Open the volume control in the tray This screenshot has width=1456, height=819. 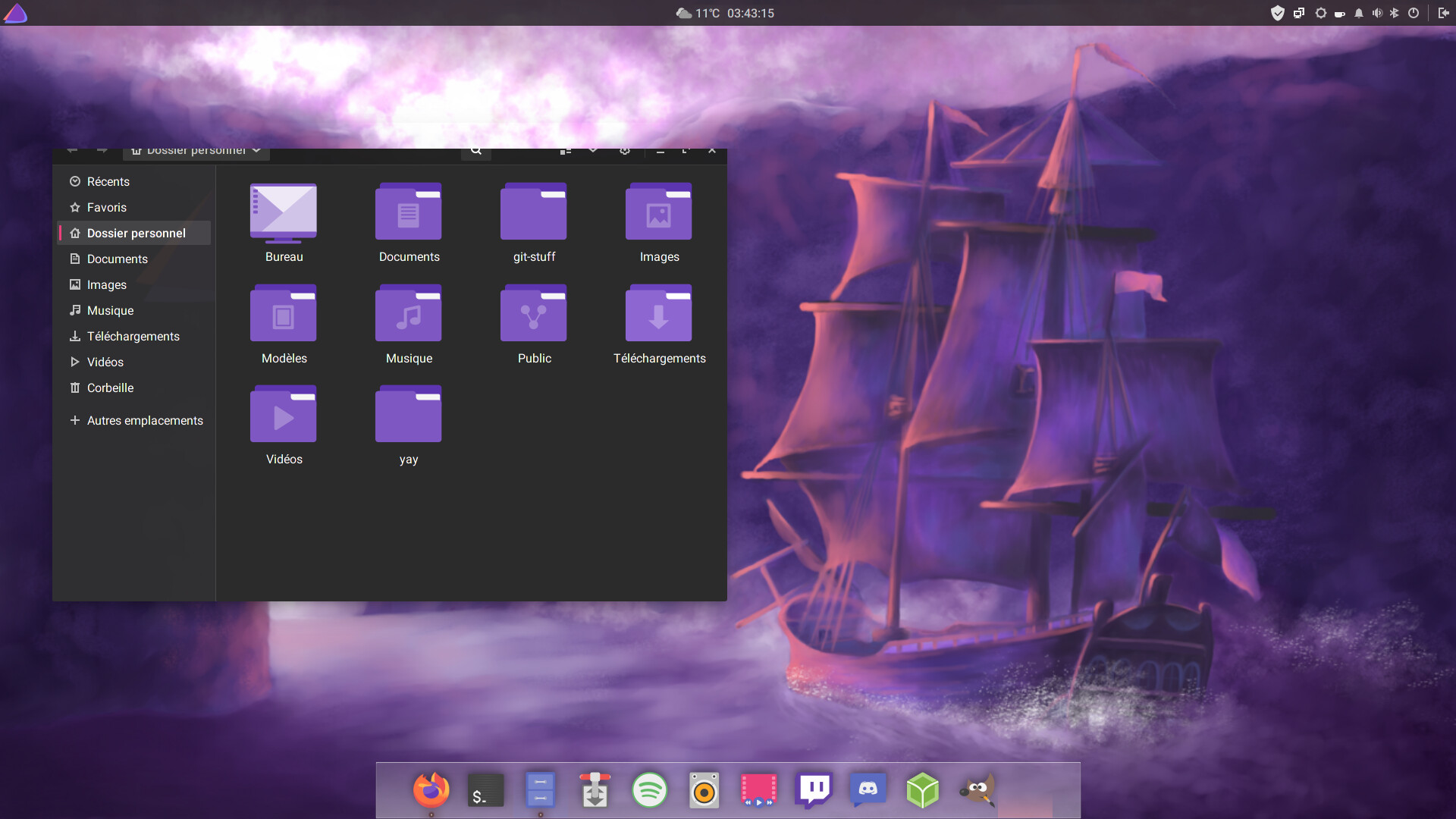point(1377,13)
